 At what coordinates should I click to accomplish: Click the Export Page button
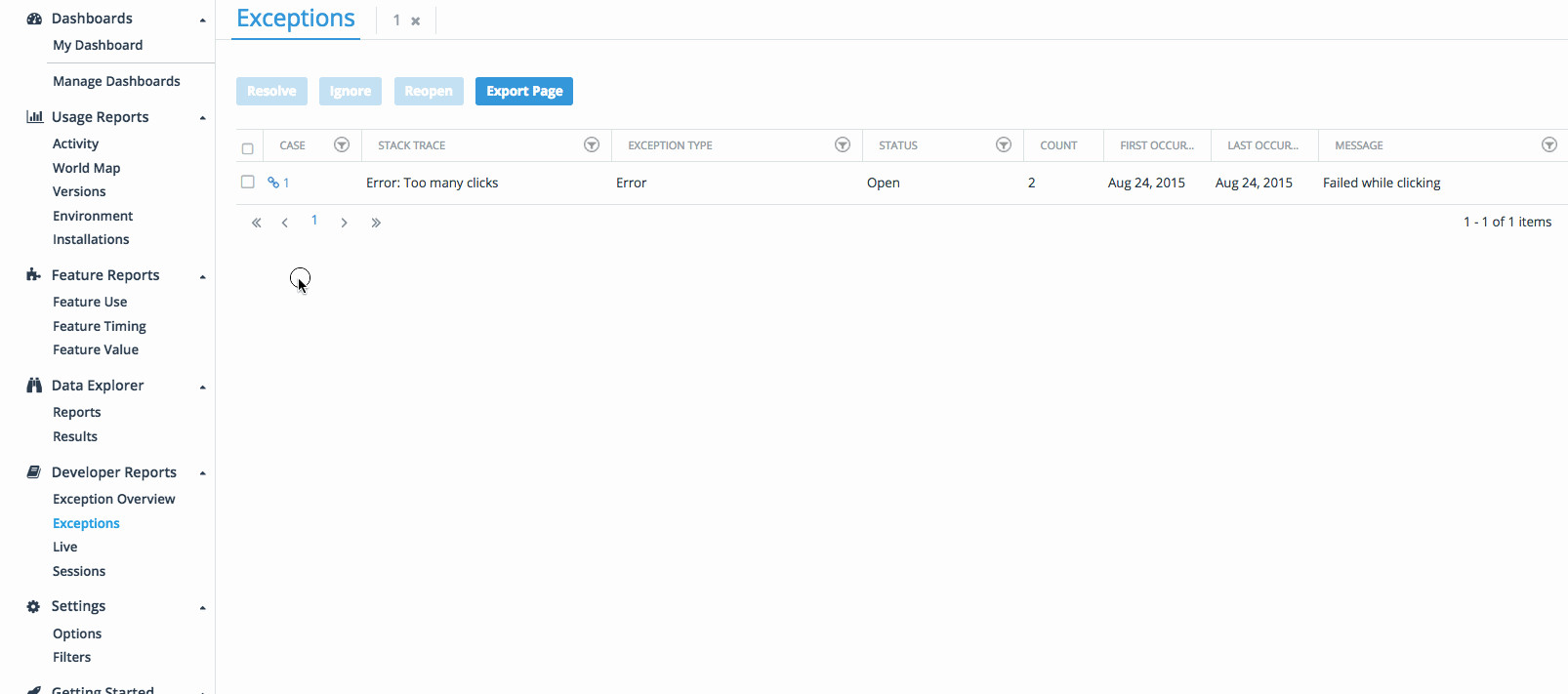(x=524, y=91)
